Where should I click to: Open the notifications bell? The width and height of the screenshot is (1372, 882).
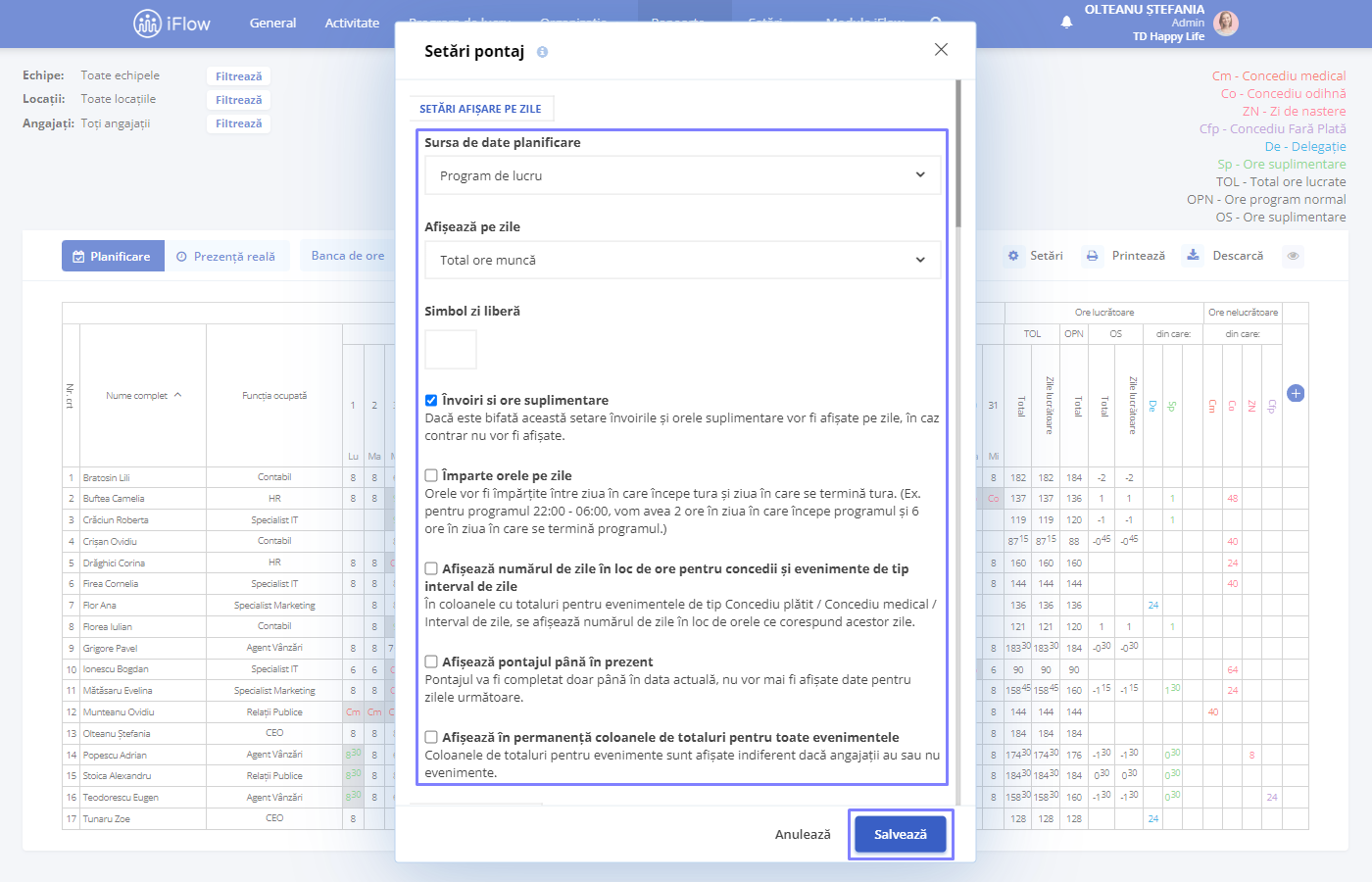point(1066,22)
